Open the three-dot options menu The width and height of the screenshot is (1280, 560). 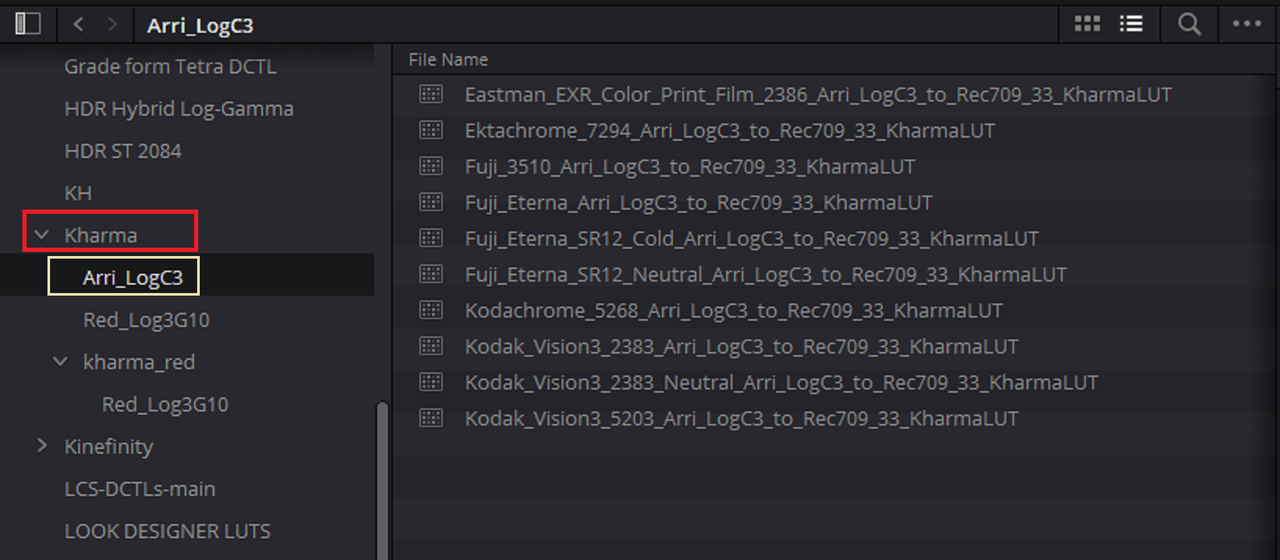(x=1247, y=24)
